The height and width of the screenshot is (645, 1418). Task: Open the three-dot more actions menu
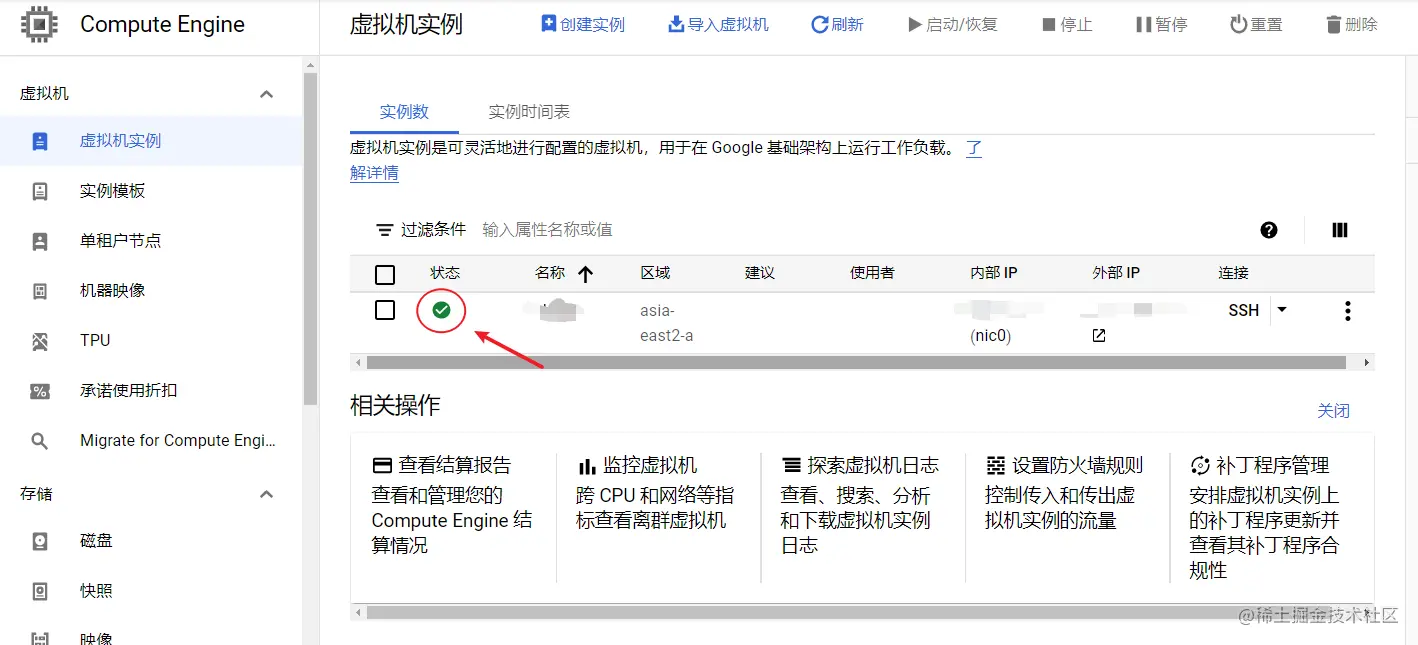pyautogui.click(x=1348, y=311)
